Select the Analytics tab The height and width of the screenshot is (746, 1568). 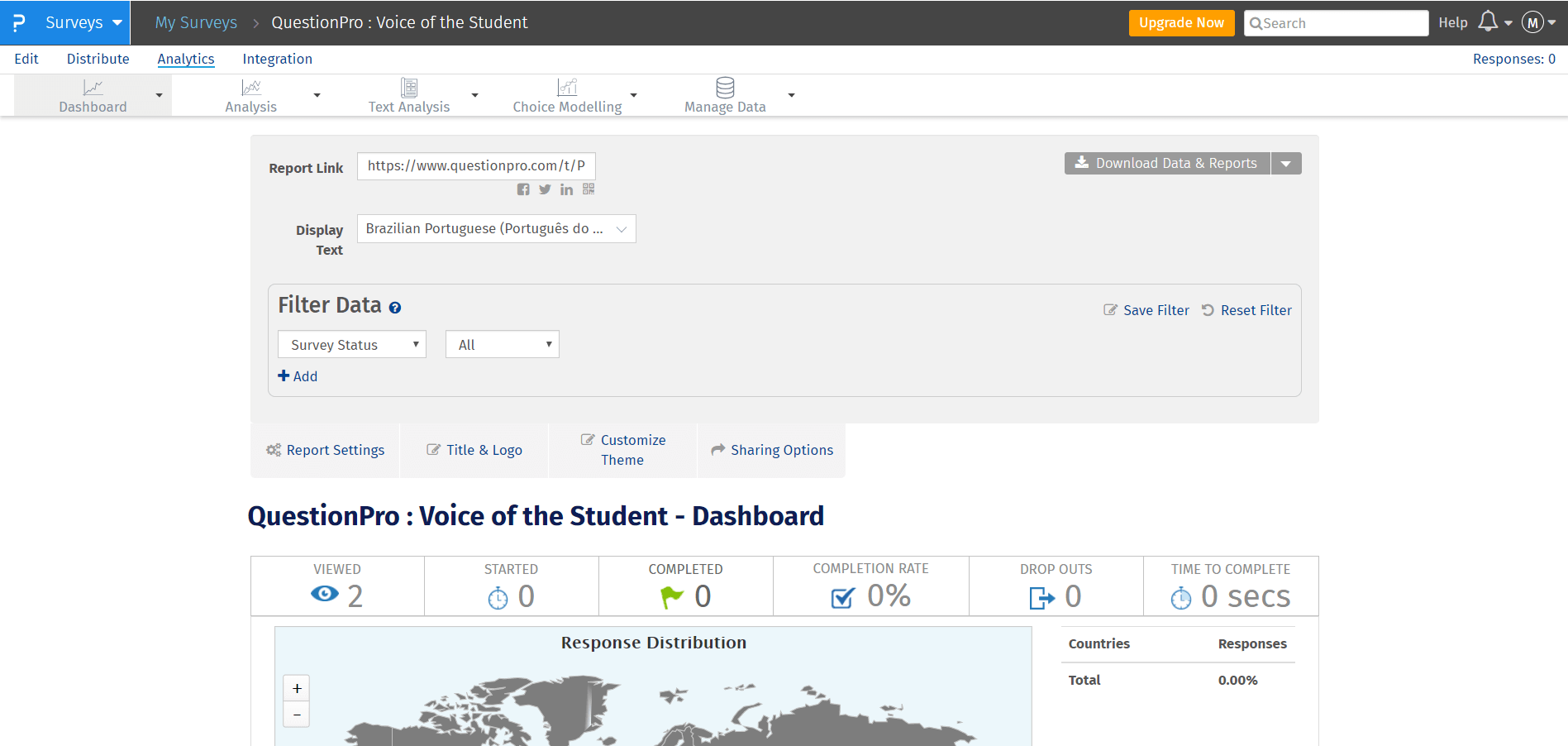[186, 59]
